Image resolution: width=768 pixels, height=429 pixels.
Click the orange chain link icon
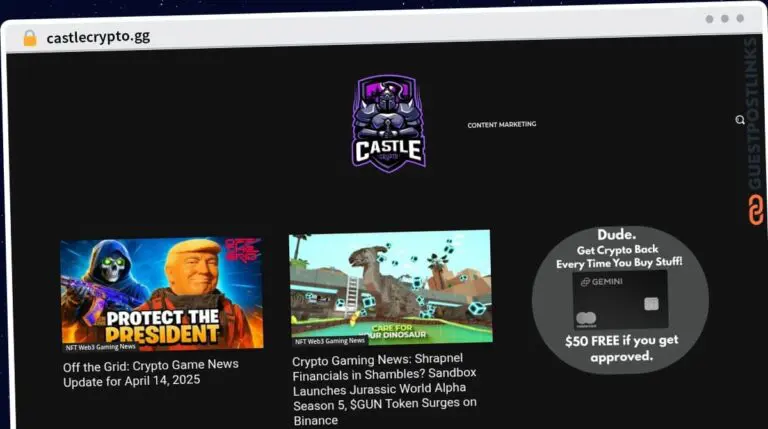756,210
